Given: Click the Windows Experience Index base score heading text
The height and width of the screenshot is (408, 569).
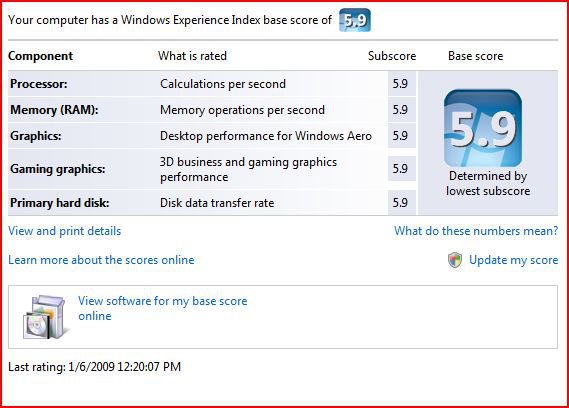Looking at the screenshot, I should click(x=170, y=20).
